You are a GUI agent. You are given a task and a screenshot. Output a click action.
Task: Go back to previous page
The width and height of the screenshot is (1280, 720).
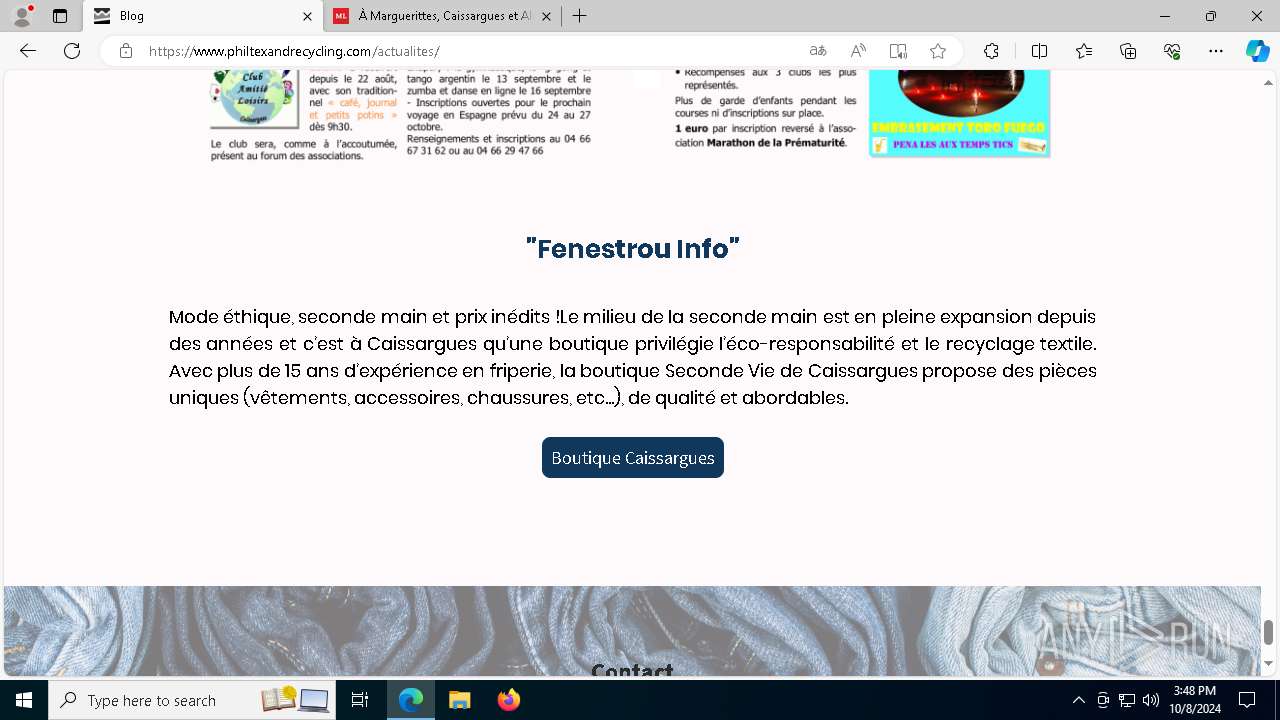[x=28, y=51]
